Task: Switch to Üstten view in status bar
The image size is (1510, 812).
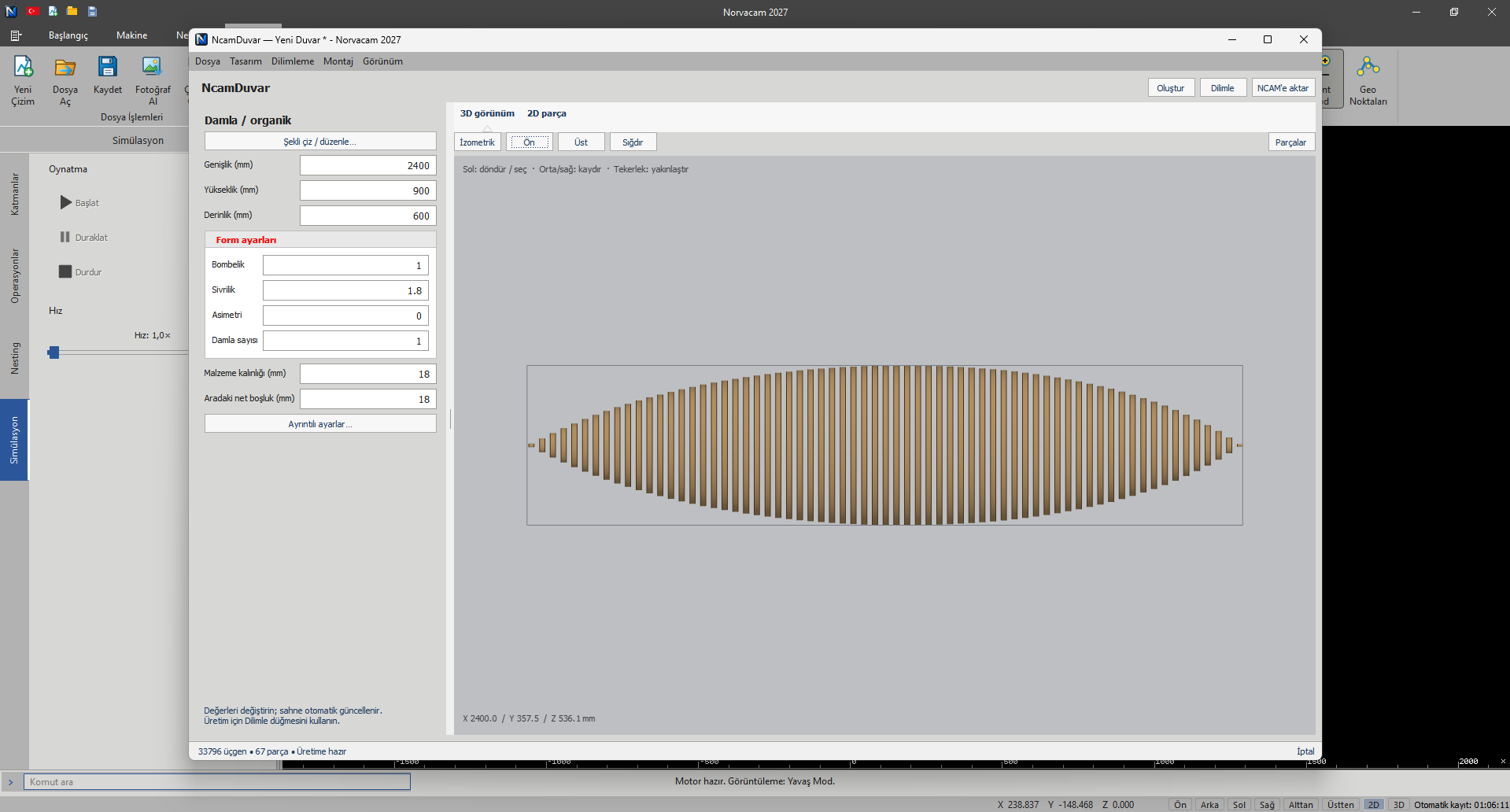Action: coord(1341,805)
